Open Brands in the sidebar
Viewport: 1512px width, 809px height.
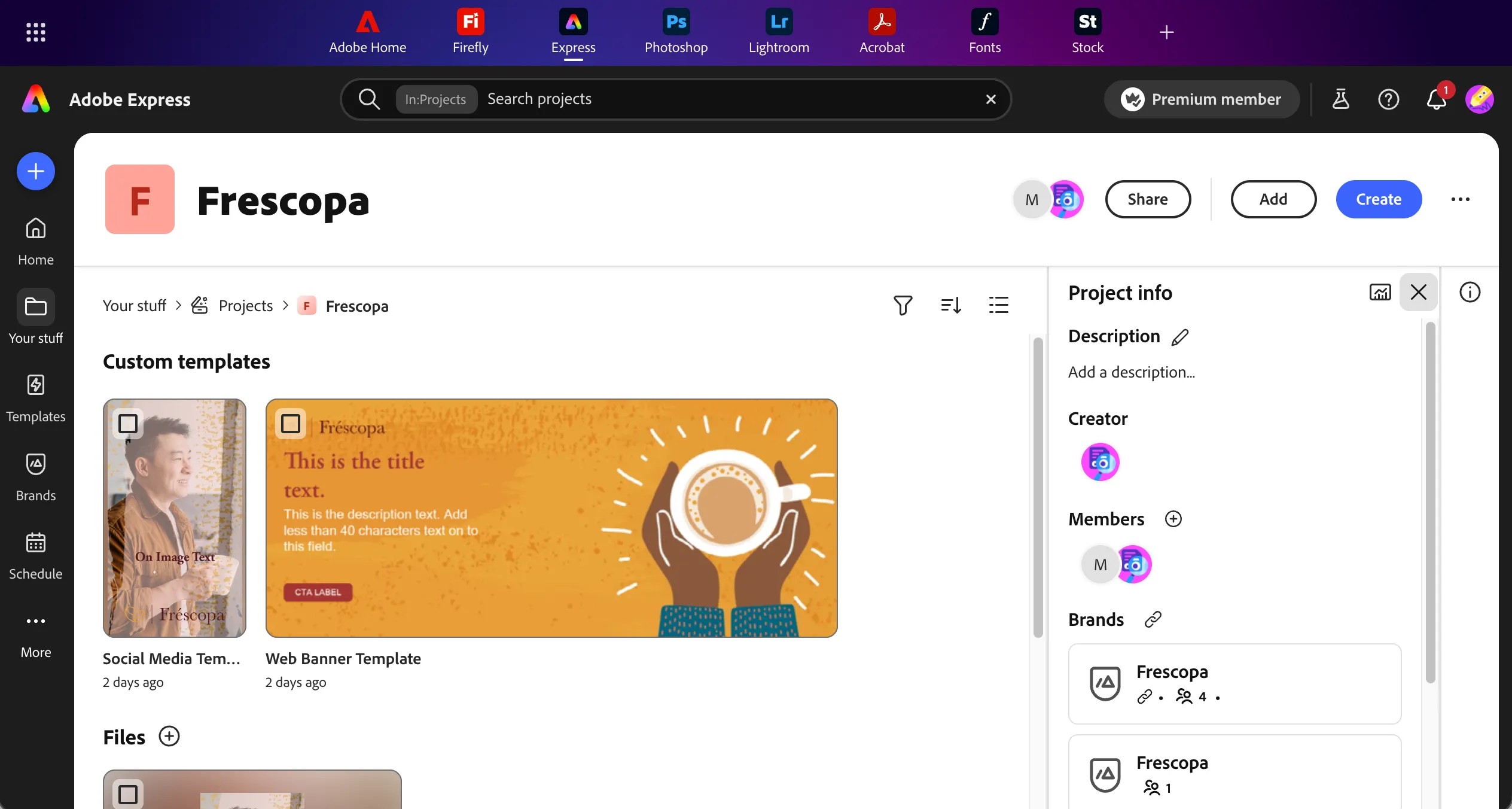(x=36, y=478)
